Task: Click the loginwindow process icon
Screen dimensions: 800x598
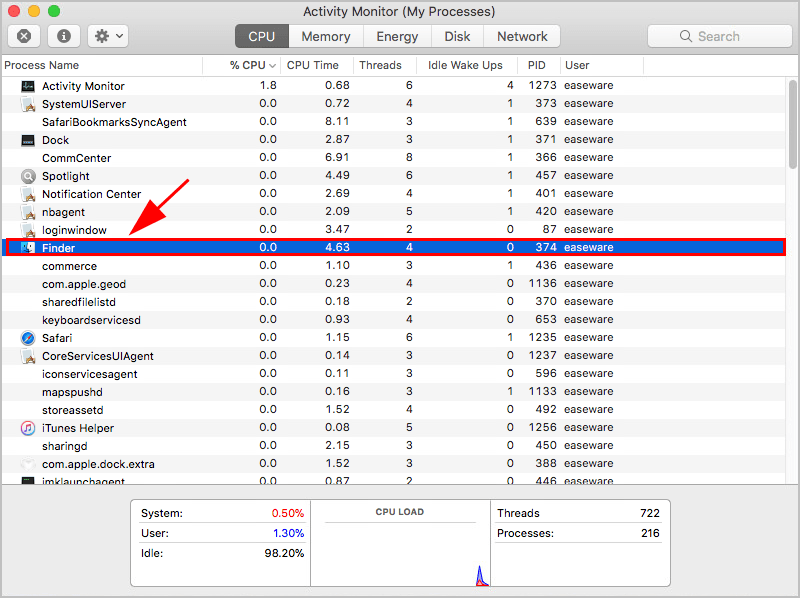Action: [x=28, y=230]
